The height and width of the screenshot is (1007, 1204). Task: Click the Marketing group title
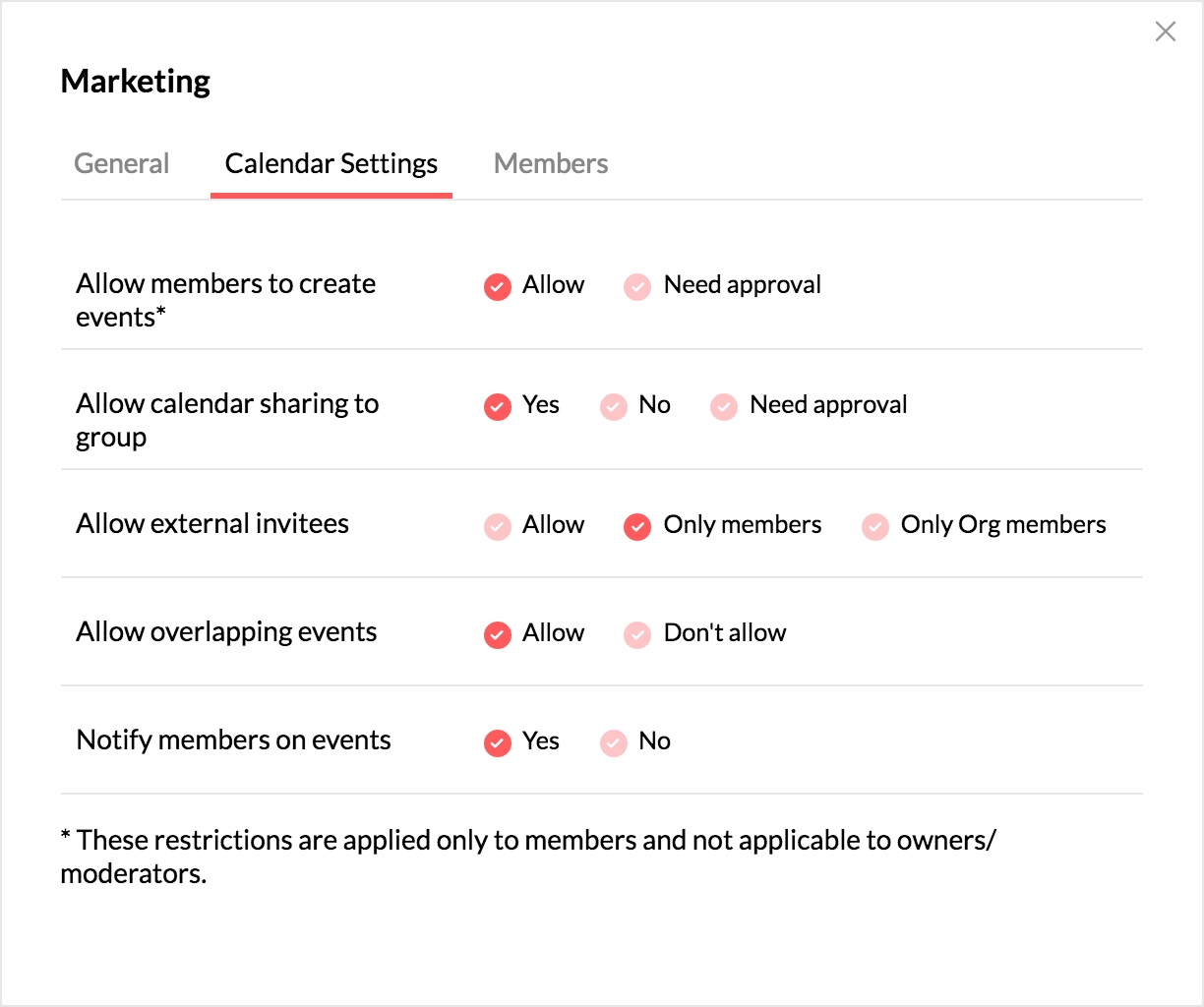[136, 82]
